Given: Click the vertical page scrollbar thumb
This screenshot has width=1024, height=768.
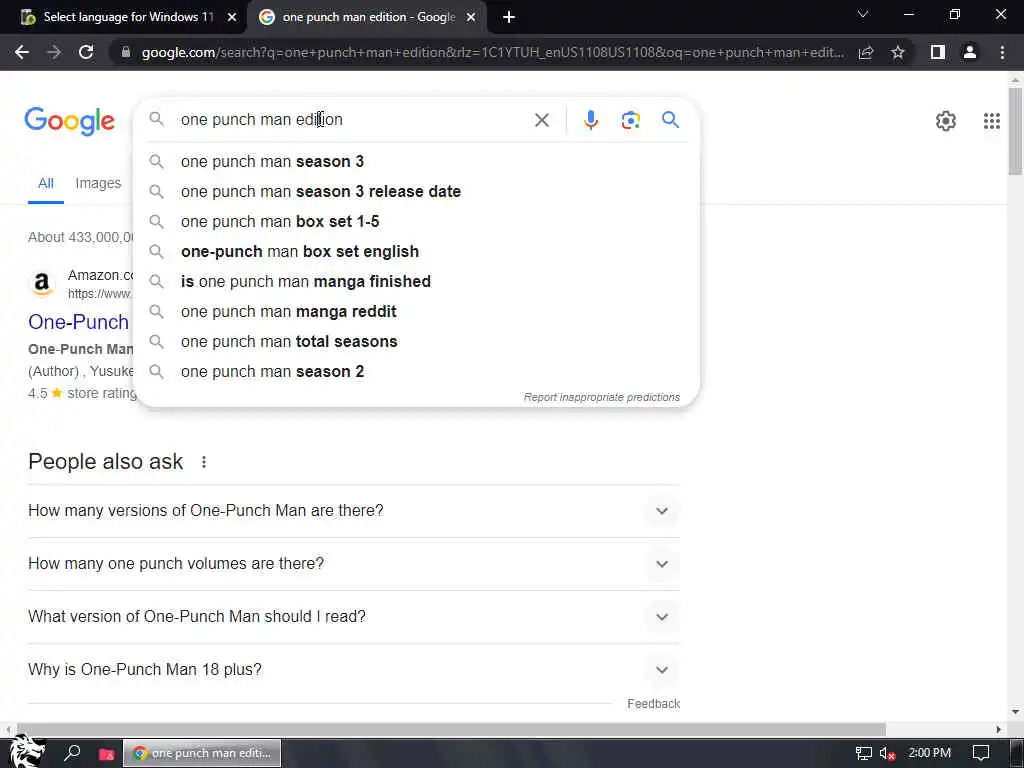Looking at the screenshot, I should [1014, 131].
